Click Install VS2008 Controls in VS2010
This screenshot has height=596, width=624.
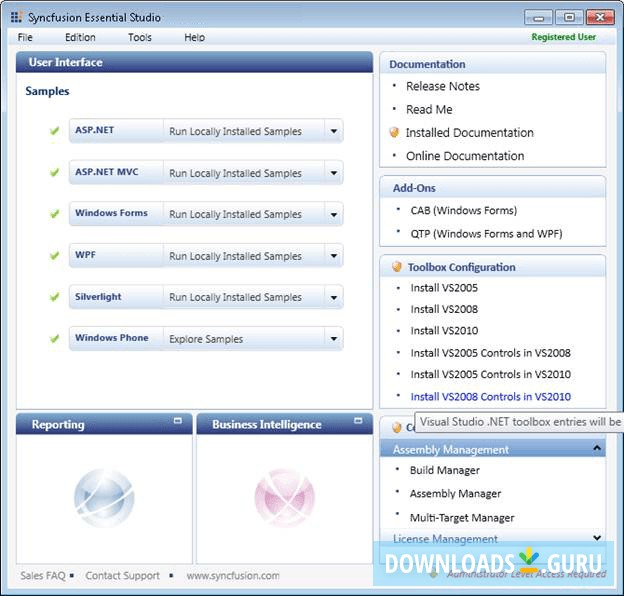[x=491, y=397]
